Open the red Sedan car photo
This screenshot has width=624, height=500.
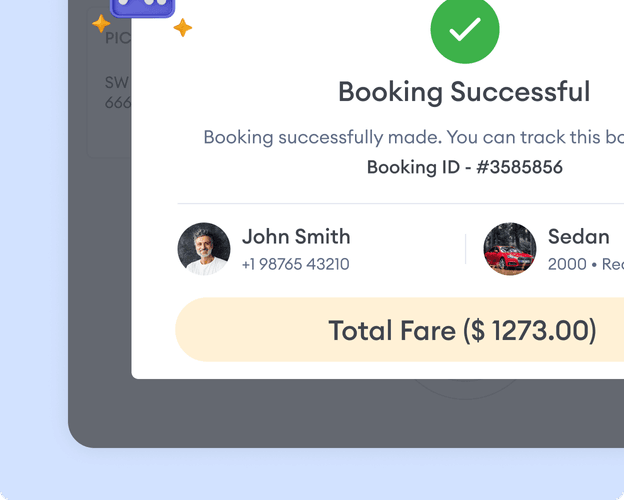(x=510, y=249)
